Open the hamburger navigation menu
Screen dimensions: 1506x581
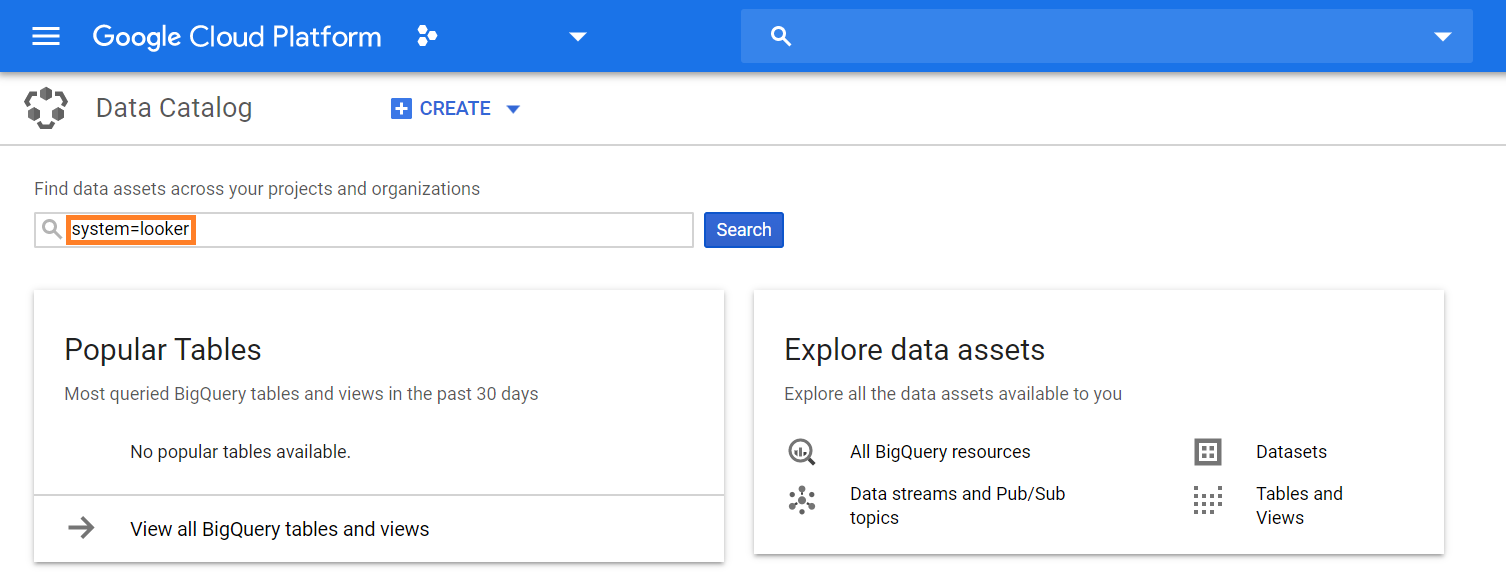46,37
